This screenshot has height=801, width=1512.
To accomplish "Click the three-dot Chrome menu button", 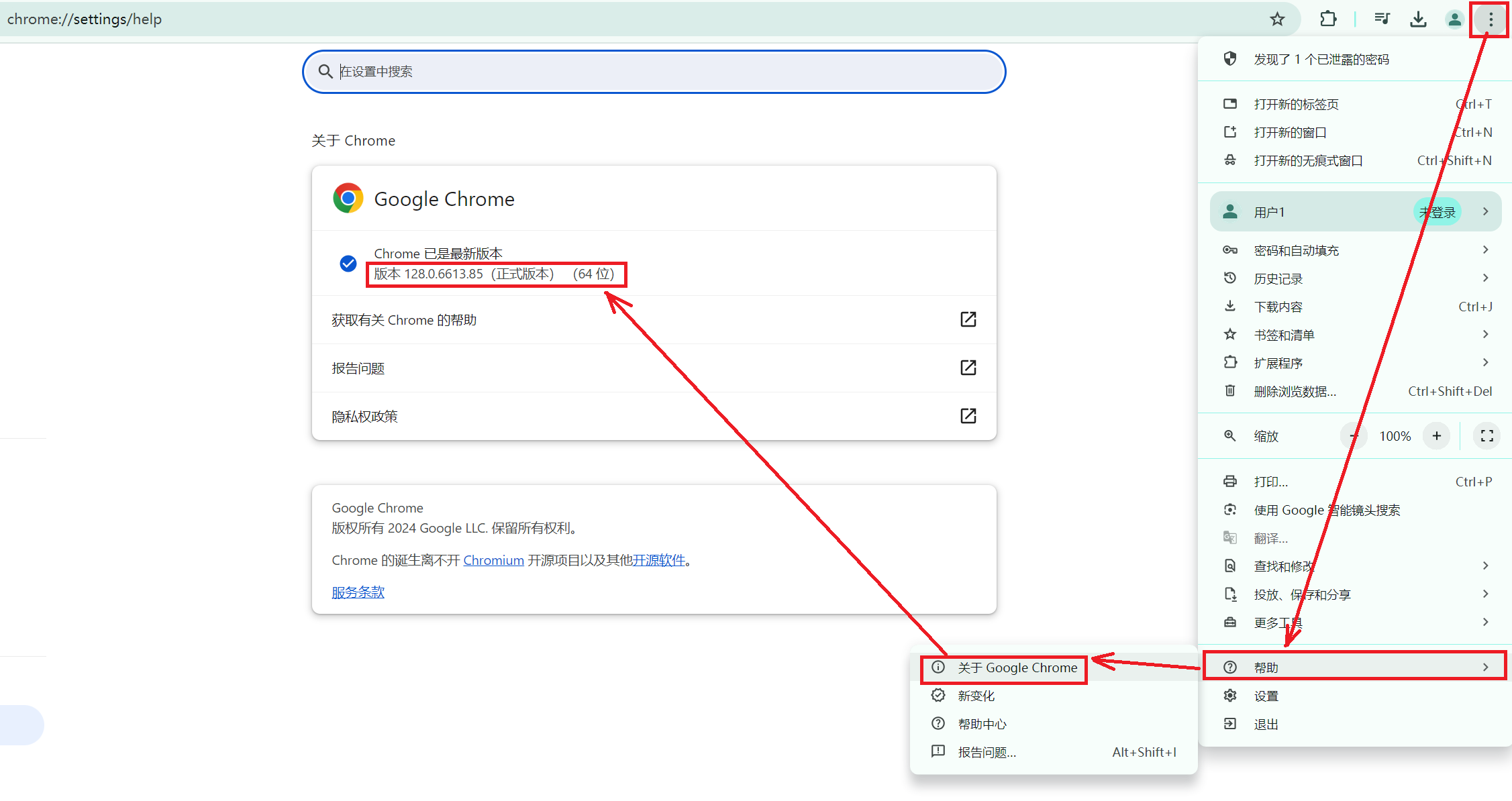I will tap(1491, 19).
